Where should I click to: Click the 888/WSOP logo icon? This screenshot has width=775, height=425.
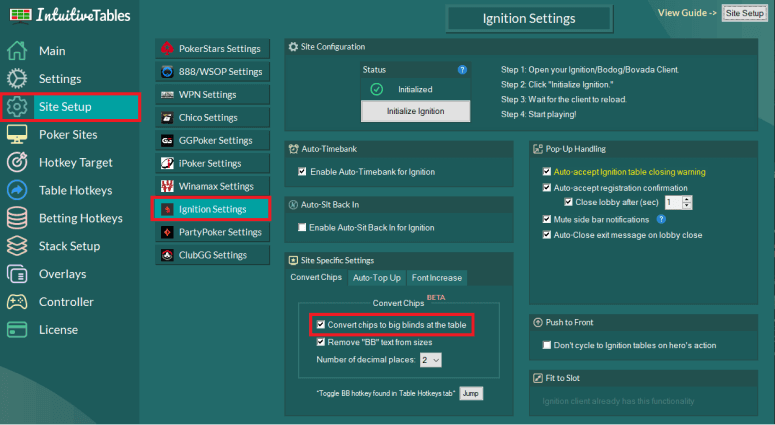coord(167,72)
